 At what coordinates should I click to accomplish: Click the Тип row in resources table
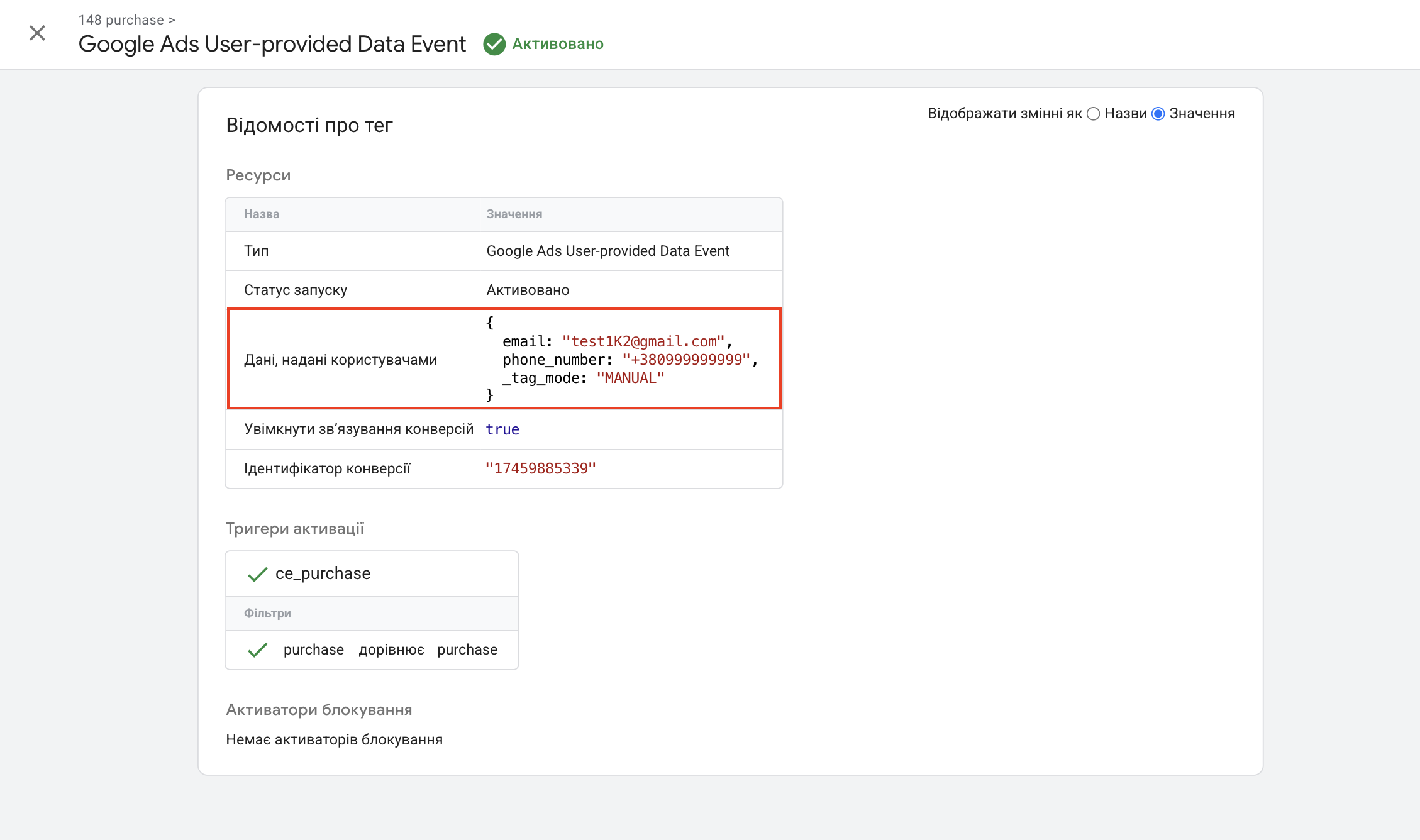pos(256,251)
